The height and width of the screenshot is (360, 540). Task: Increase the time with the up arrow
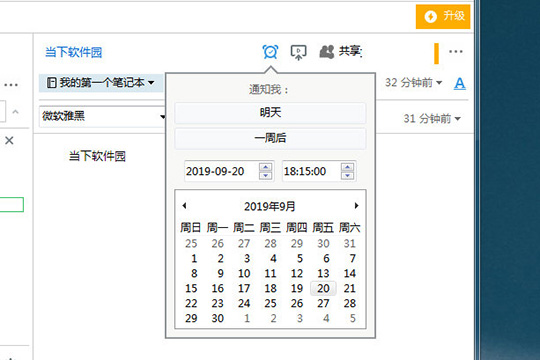(x=347, y=167)
